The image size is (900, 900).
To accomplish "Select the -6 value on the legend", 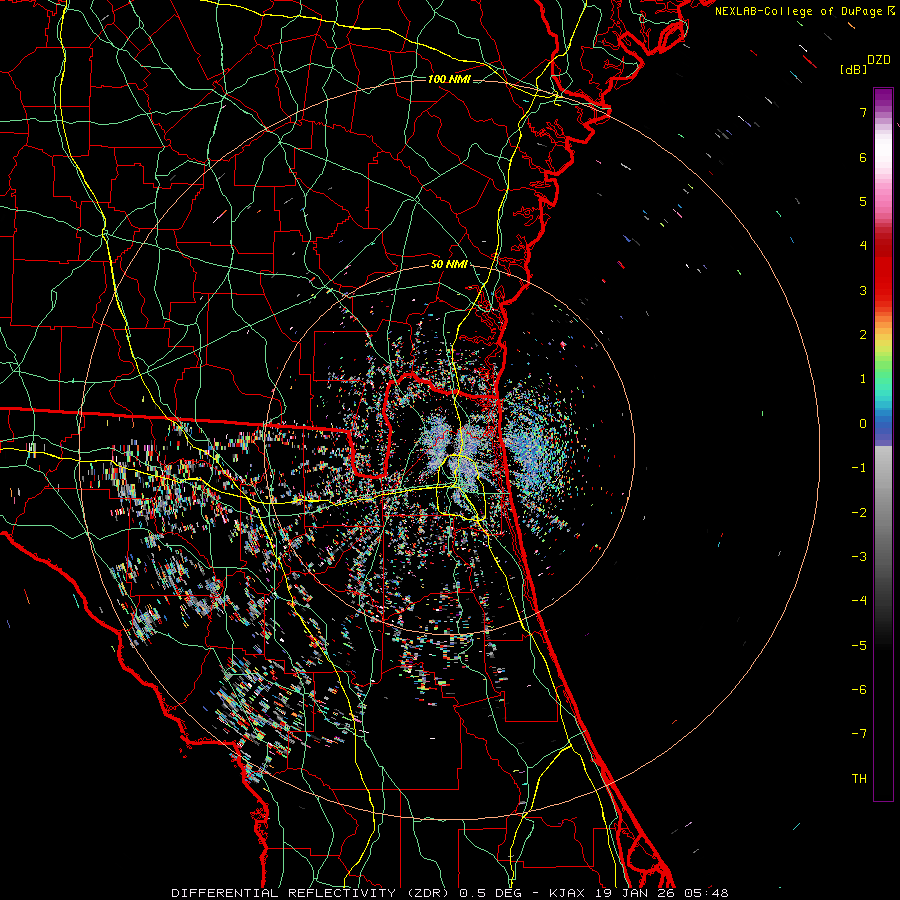I will pos(859,689).
